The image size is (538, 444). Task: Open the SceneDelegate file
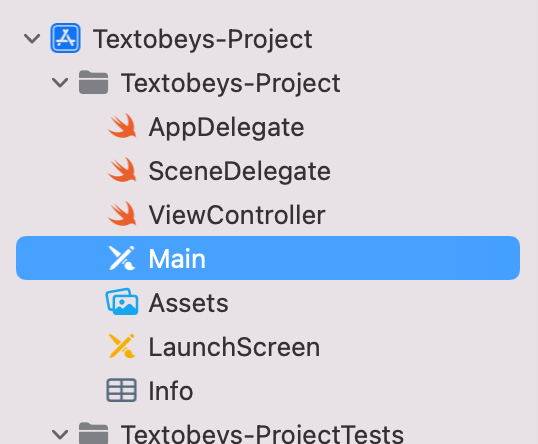coord(239,171)
